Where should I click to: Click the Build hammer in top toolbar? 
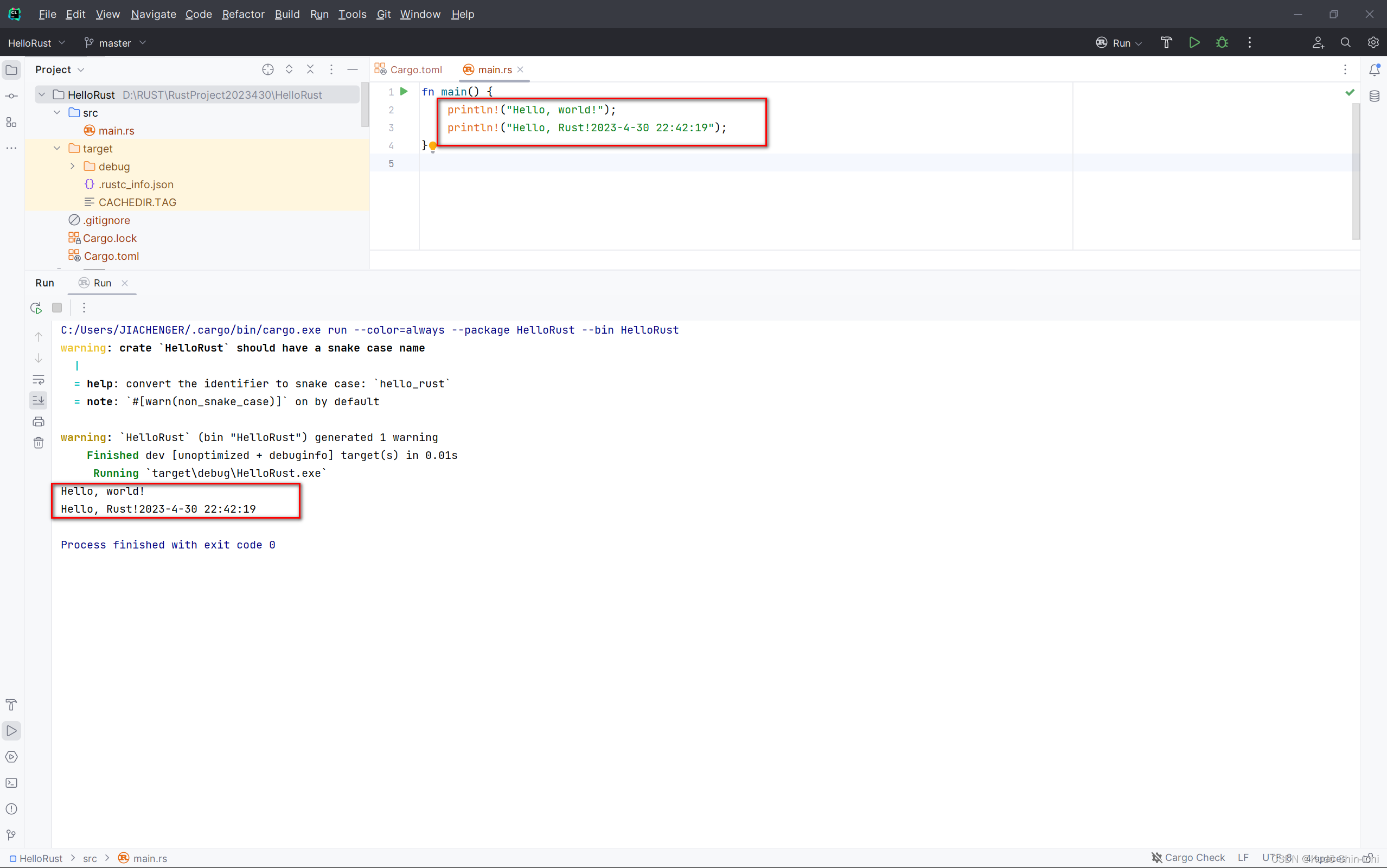click(1166, 42)
